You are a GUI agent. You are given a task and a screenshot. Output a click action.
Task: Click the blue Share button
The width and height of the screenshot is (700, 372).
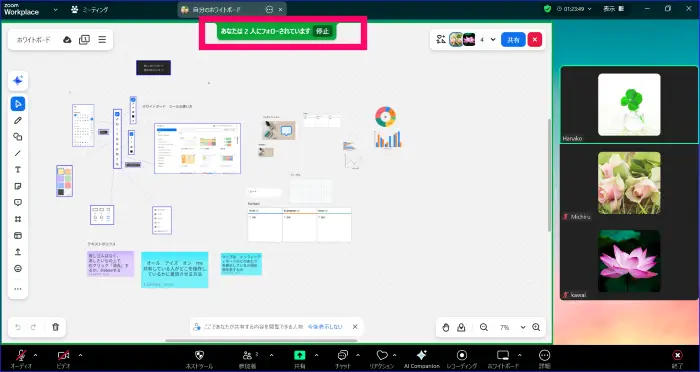[x=513, y=40]
